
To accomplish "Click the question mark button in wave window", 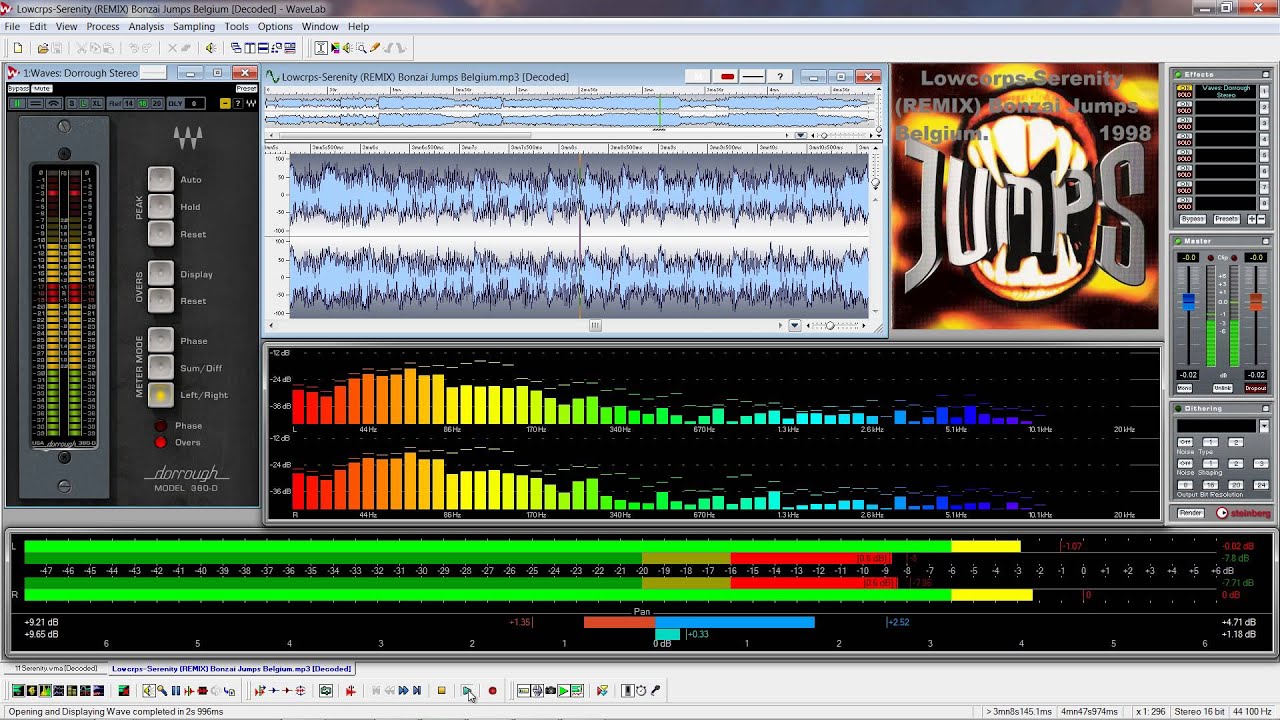I will tap(780, 76).
